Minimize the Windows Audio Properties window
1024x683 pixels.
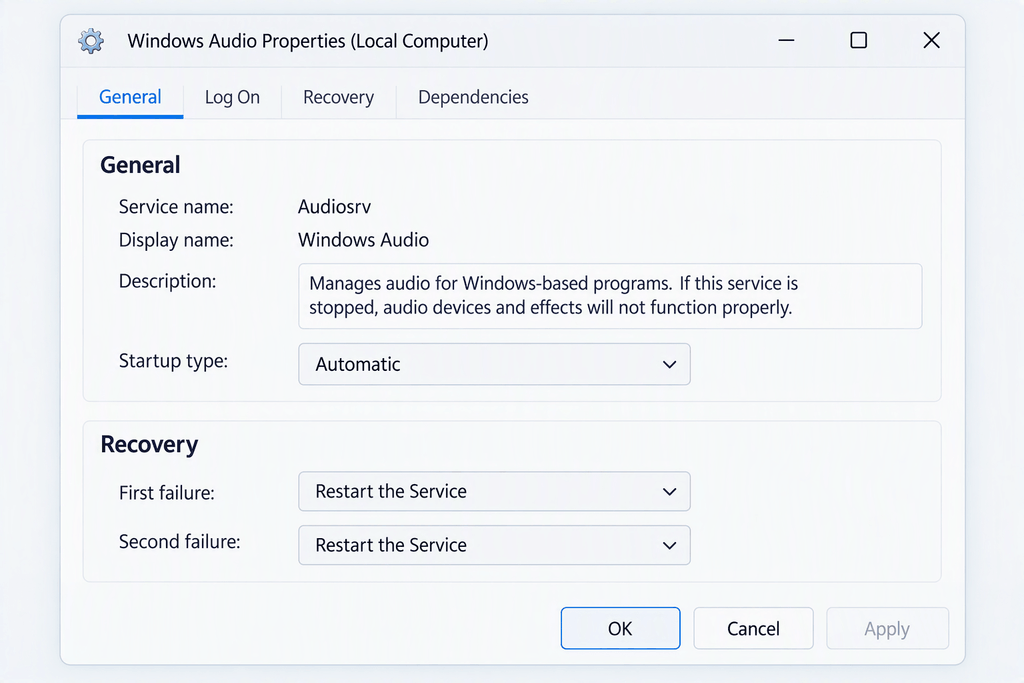tap(786, 40)
